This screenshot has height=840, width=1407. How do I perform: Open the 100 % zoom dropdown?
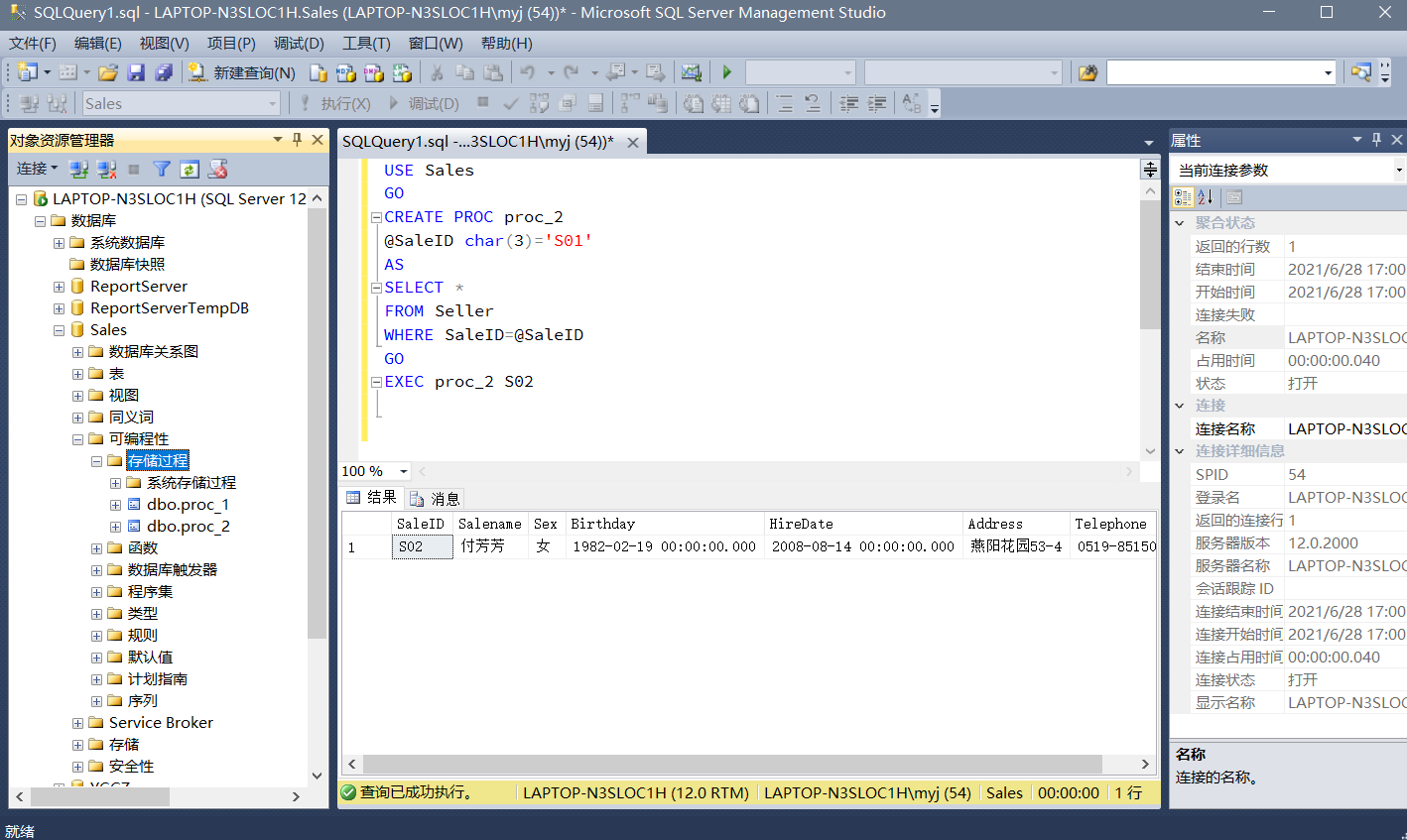point(403,471)
